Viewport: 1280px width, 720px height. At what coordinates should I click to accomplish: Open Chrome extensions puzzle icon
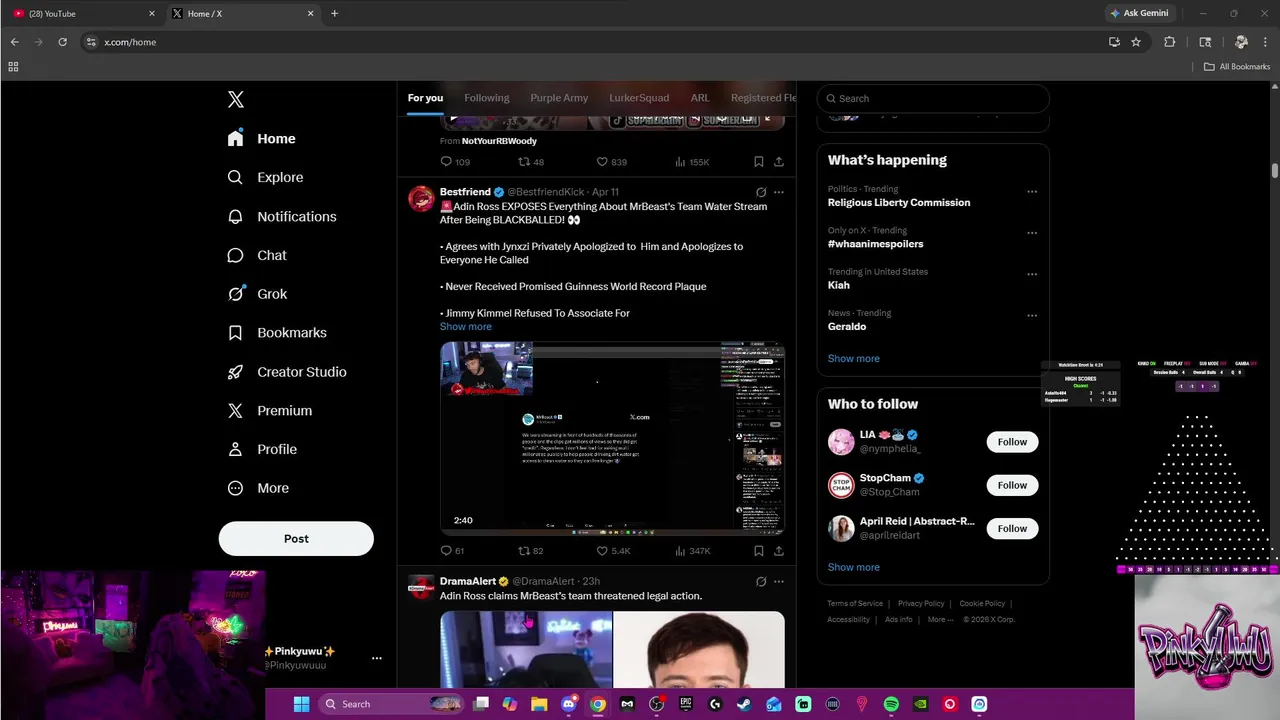[1169, 42]
